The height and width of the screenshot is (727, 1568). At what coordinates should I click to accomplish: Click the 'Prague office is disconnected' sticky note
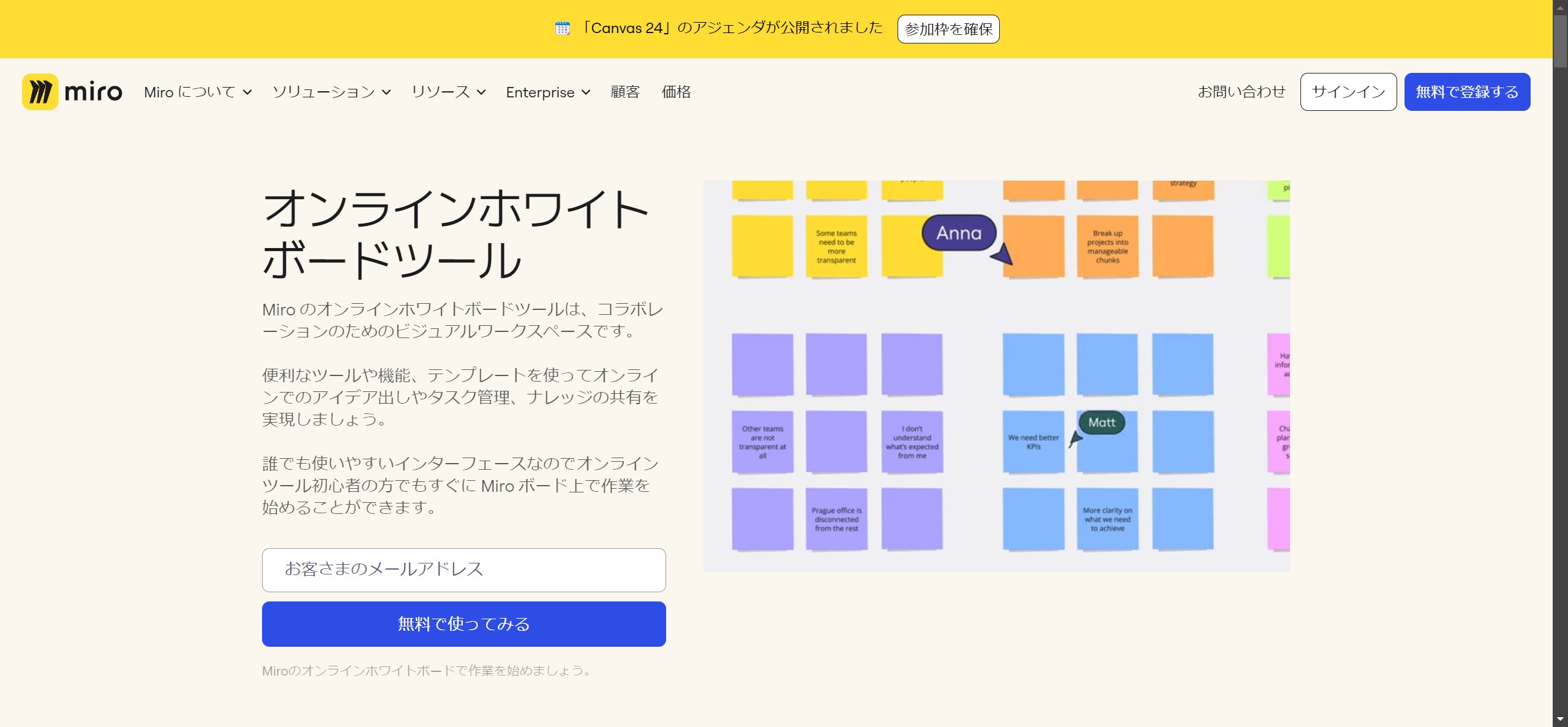[x=836, y=519]
